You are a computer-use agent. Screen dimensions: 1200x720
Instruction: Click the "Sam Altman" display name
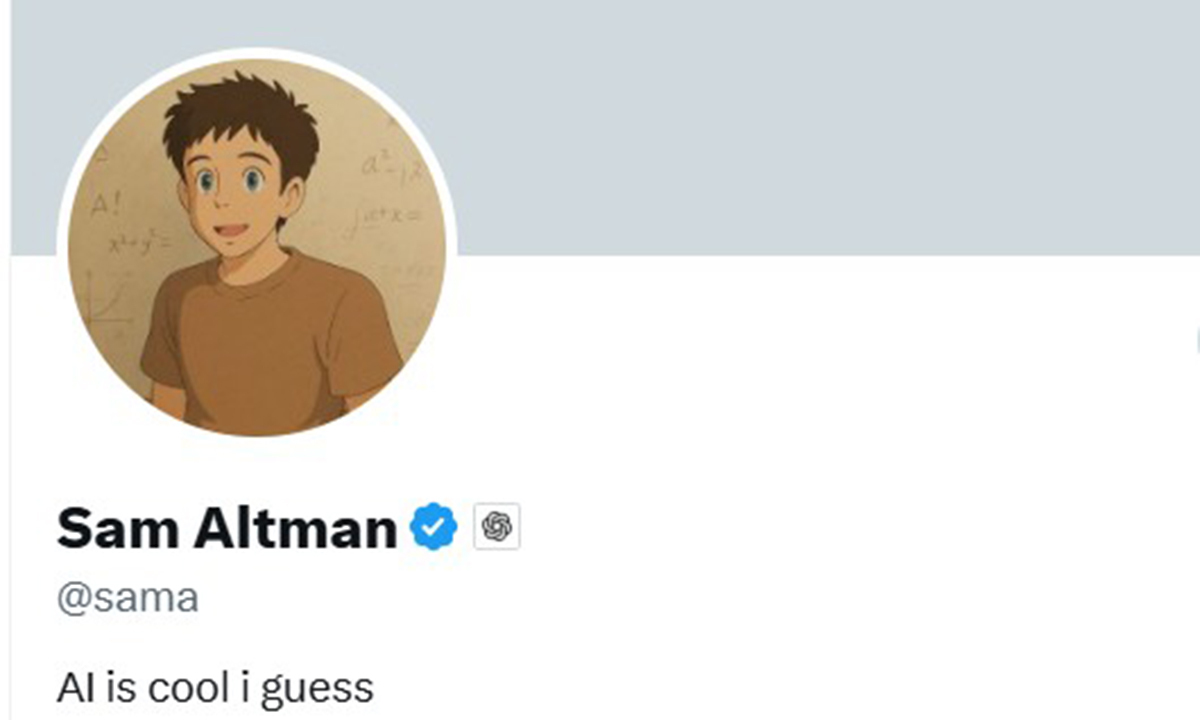coord(227,527)
